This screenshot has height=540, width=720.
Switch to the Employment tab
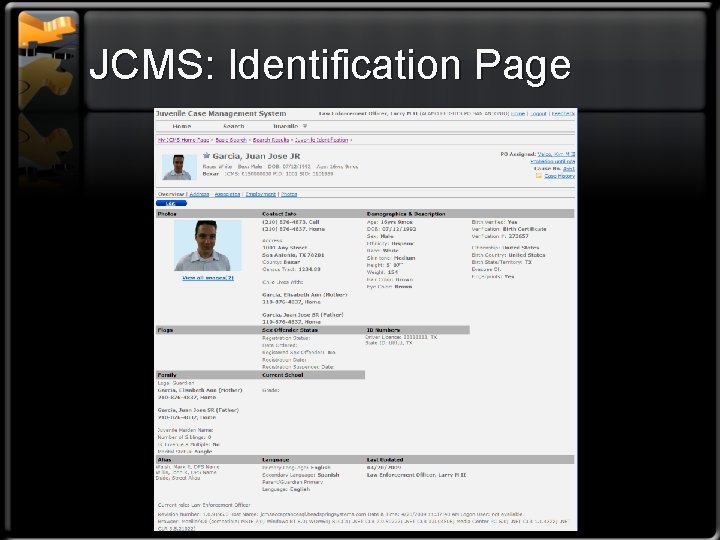click(x=260, y=194)
